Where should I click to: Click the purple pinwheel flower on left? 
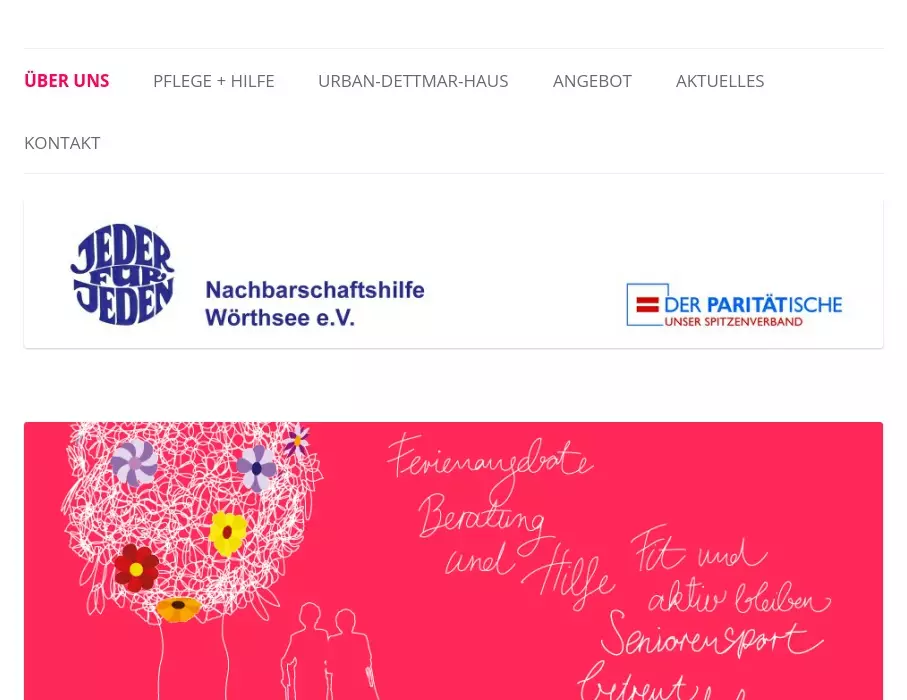(x=134, y=463)
